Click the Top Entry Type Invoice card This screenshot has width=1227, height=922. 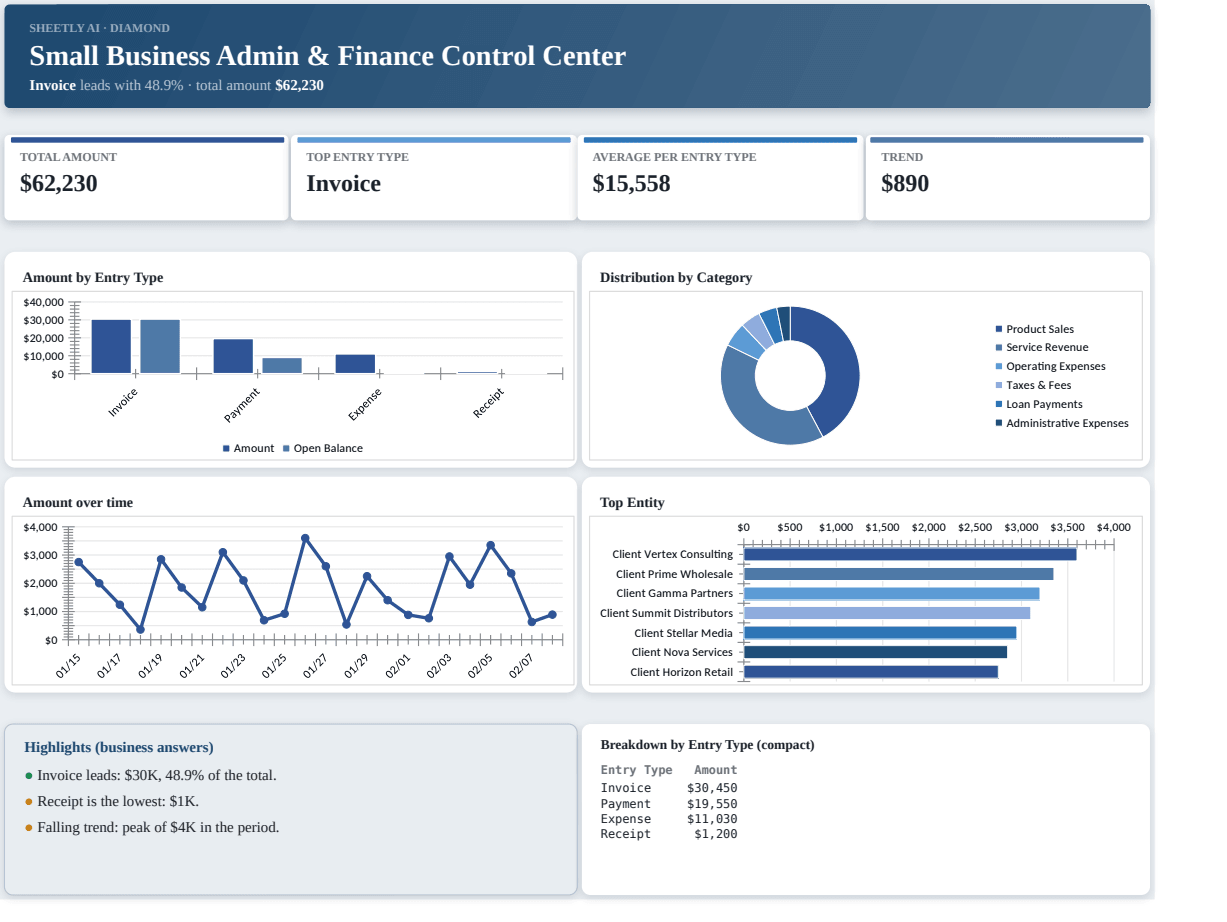[x=433, y=178]
